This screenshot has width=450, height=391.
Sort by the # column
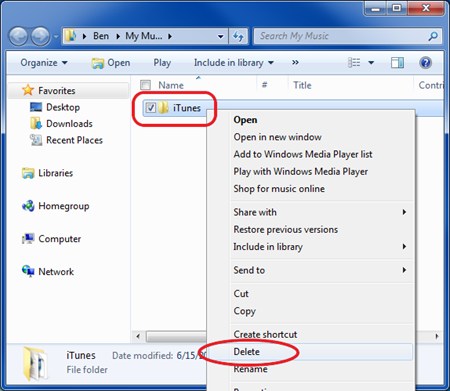[265, 85]
